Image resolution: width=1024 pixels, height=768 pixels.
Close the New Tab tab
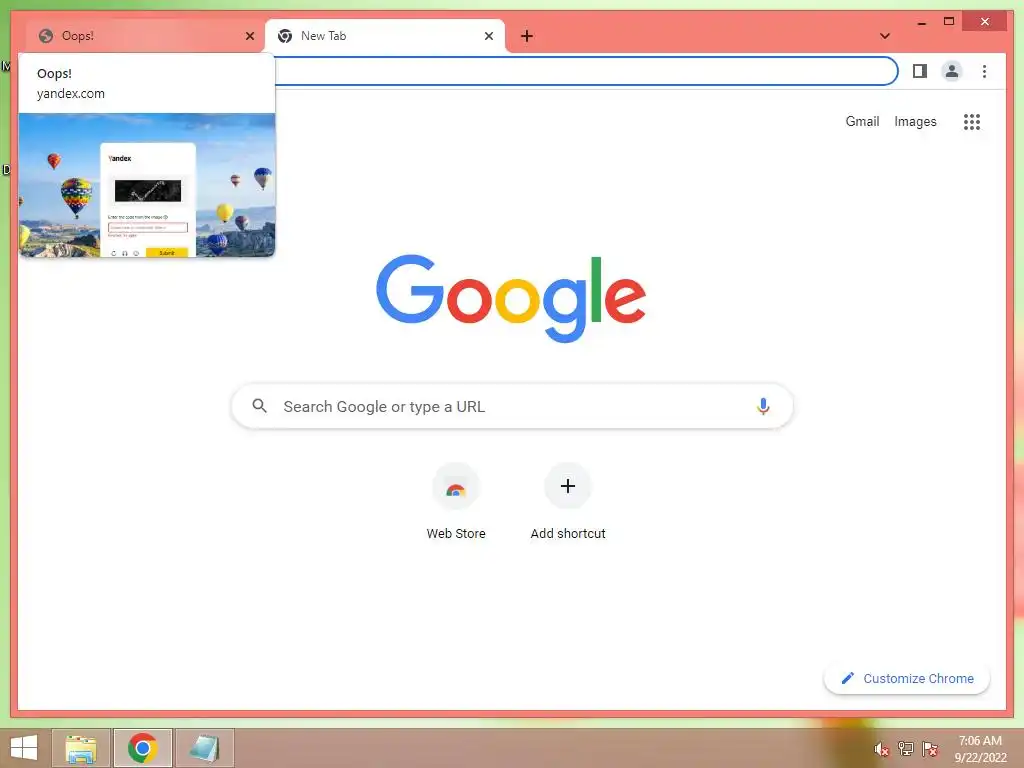point(488,36)
